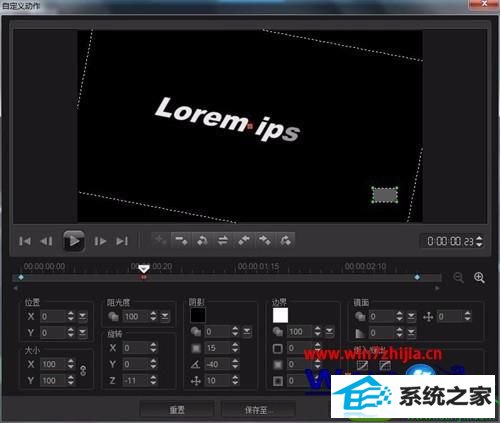Click the rotation X value field
The image size is (500, 423).
click(135, 348)
